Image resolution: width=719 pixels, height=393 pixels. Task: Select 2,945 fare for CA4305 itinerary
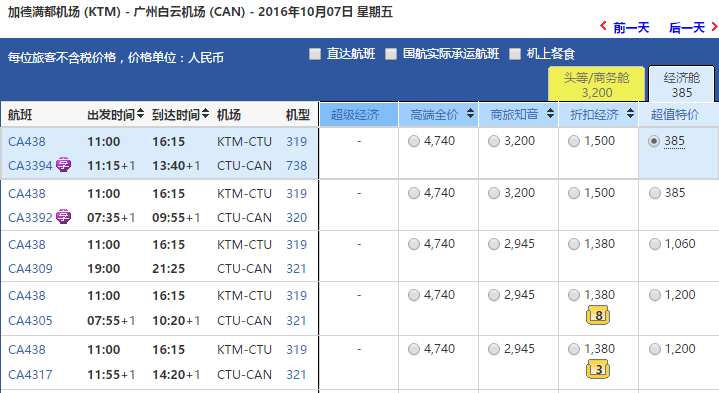[494, 295]
